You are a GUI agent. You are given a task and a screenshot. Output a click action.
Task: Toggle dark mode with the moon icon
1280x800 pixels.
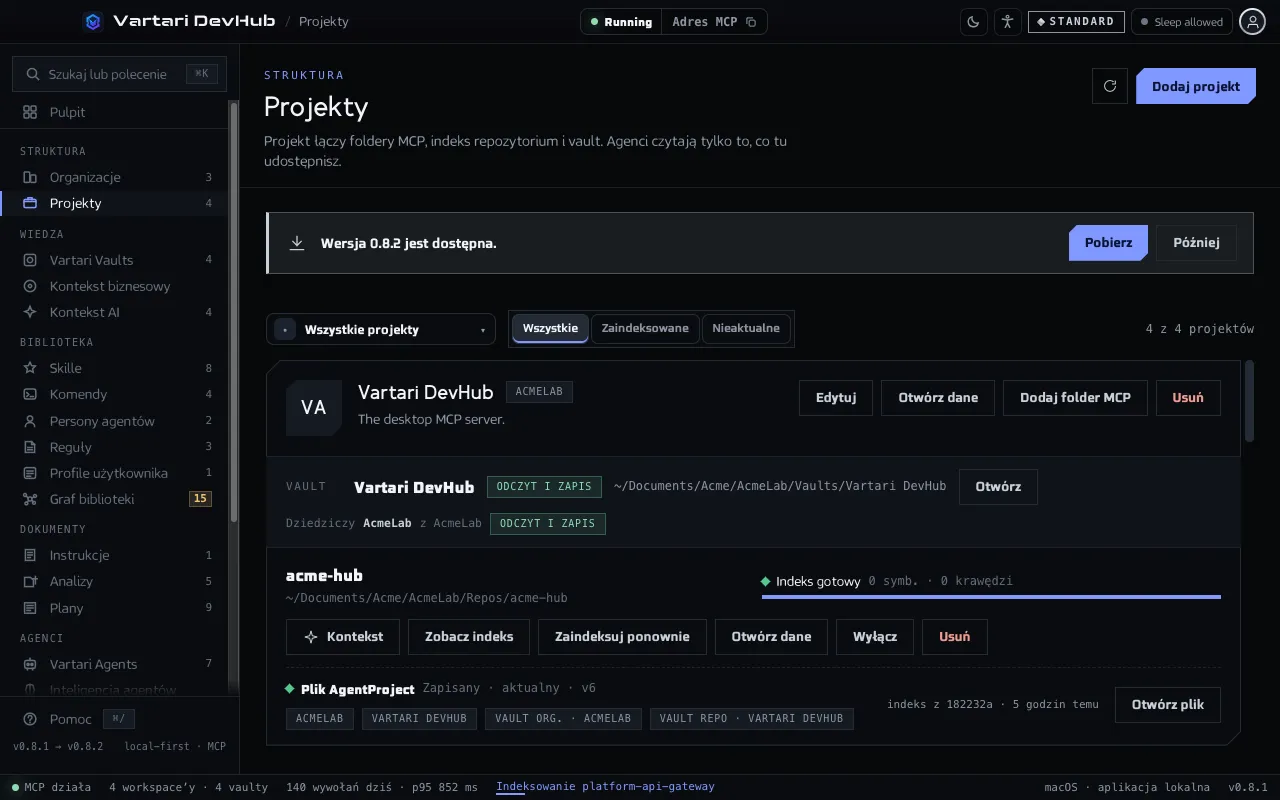pyautogui.click(x=973, y=22)
